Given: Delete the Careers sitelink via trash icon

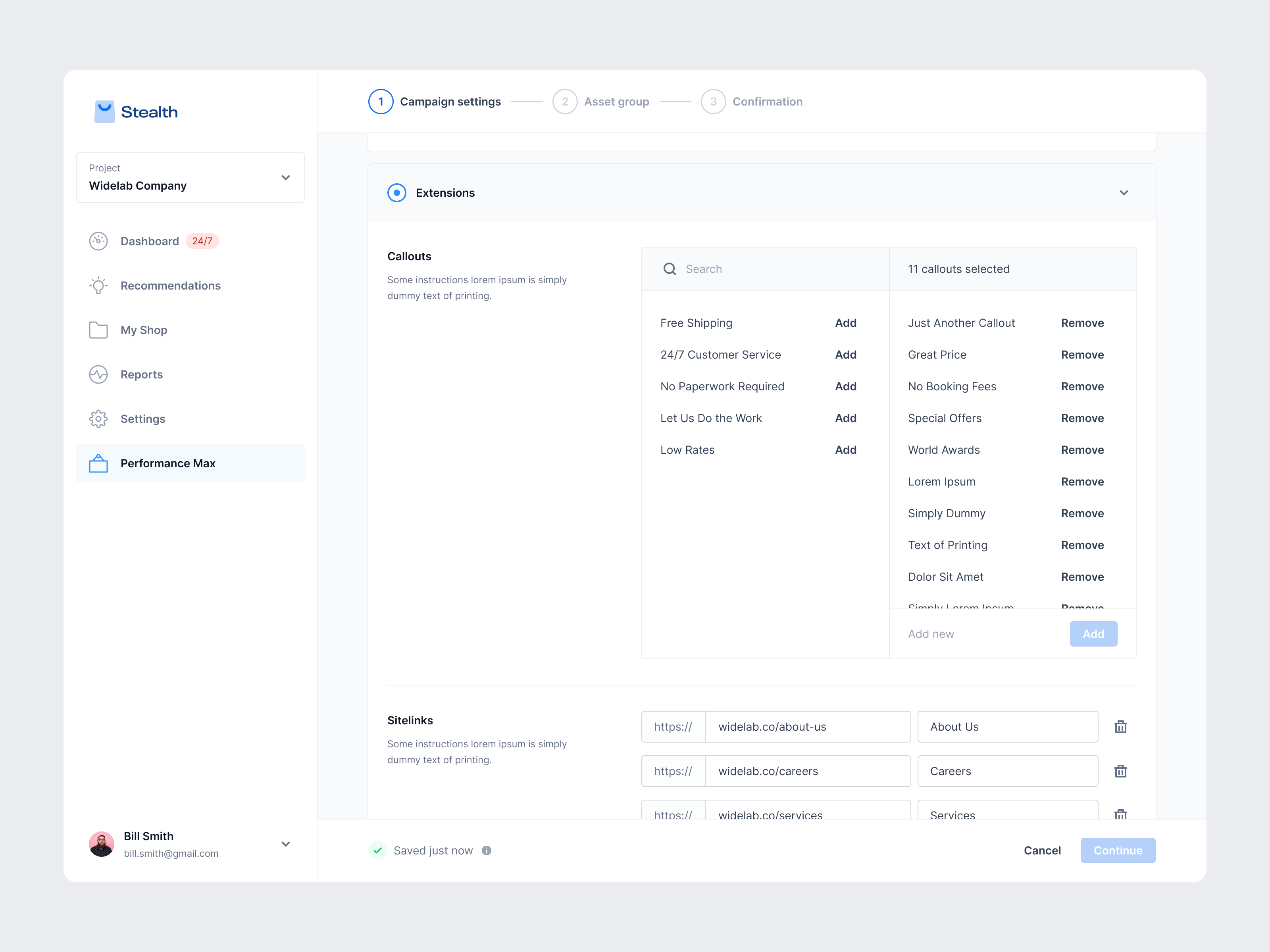Looking at the screenshot, I should tap(1120, 771).
